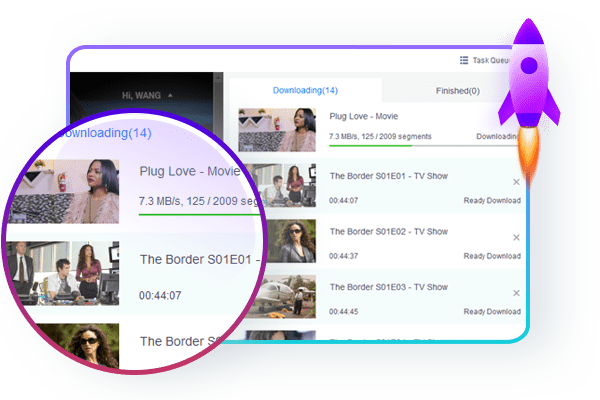Remove The Border S01E02 with its X button
This screenshot has height=400, width=600.
(x=516, y=237)
